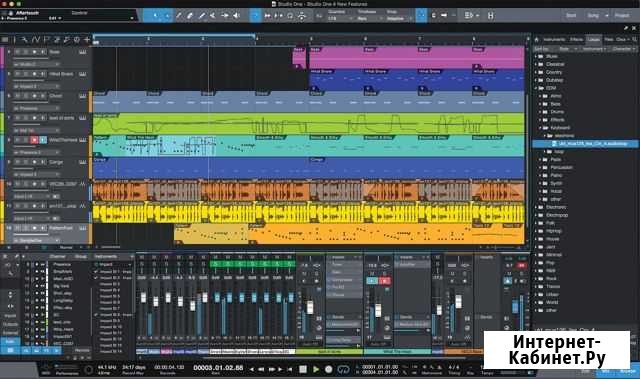640x379 pixels.
Task: Select the Paint tool
Action: pos(201,16)
